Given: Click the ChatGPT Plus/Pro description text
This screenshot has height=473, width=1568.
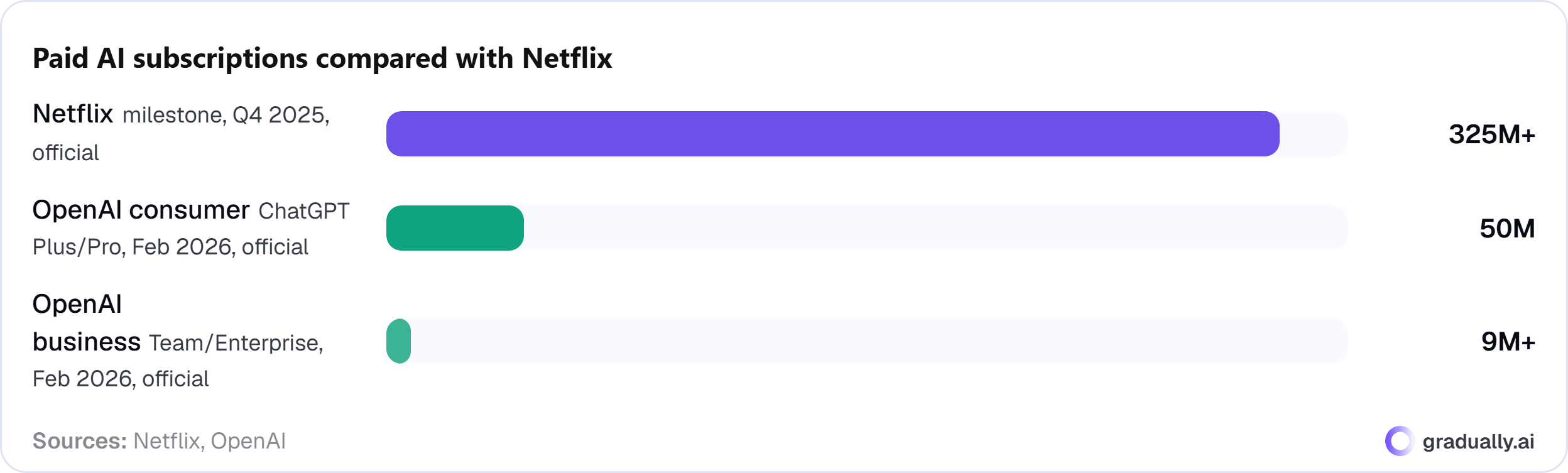Looking at the screenshot, I should [x=191, y=229].
